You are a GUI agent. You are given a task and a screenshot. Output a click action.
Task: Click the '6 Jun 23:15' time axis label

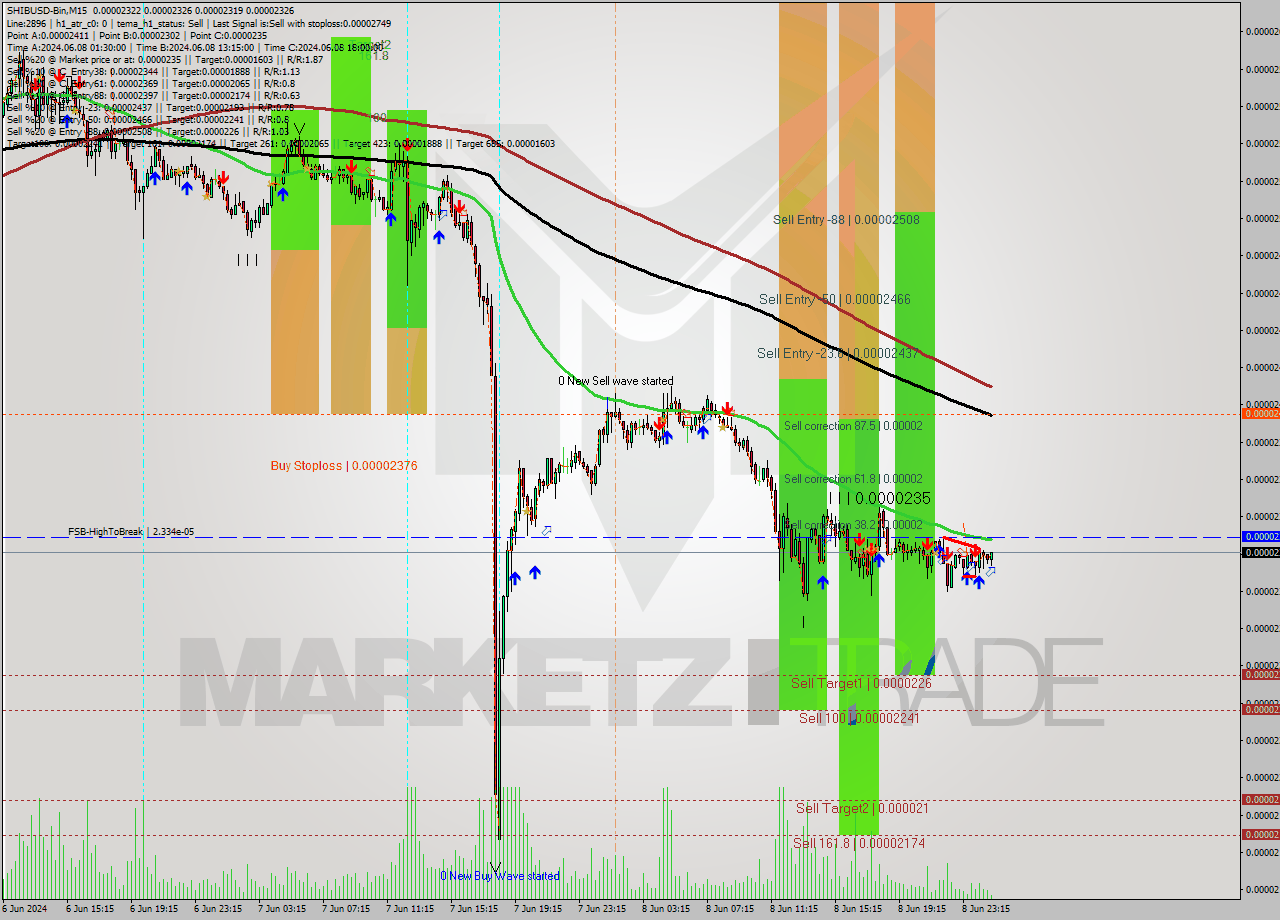click(218, 909)
